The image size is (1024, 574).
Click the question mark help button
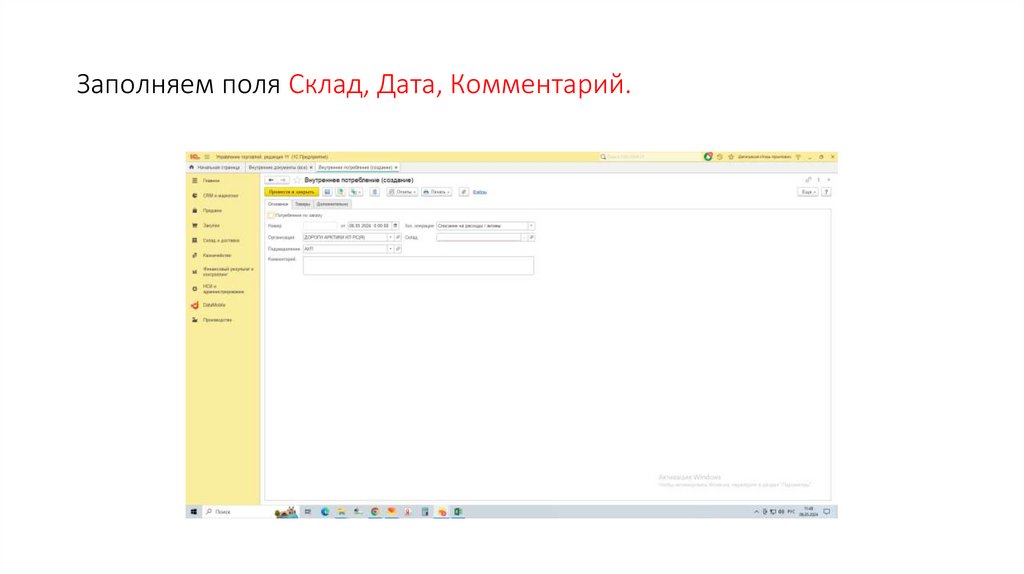click(x=826, y=192)
